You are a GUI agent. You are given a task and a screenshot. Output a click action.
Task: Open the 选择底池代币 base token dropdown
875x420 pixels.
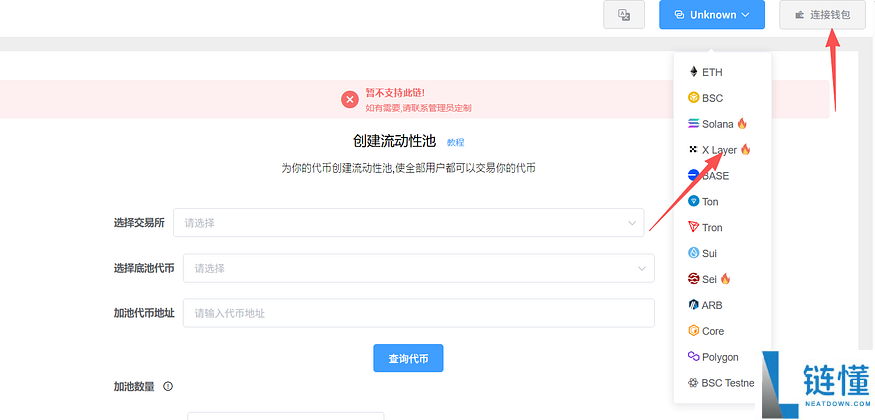pyautogui.click(x=419, y=268)
